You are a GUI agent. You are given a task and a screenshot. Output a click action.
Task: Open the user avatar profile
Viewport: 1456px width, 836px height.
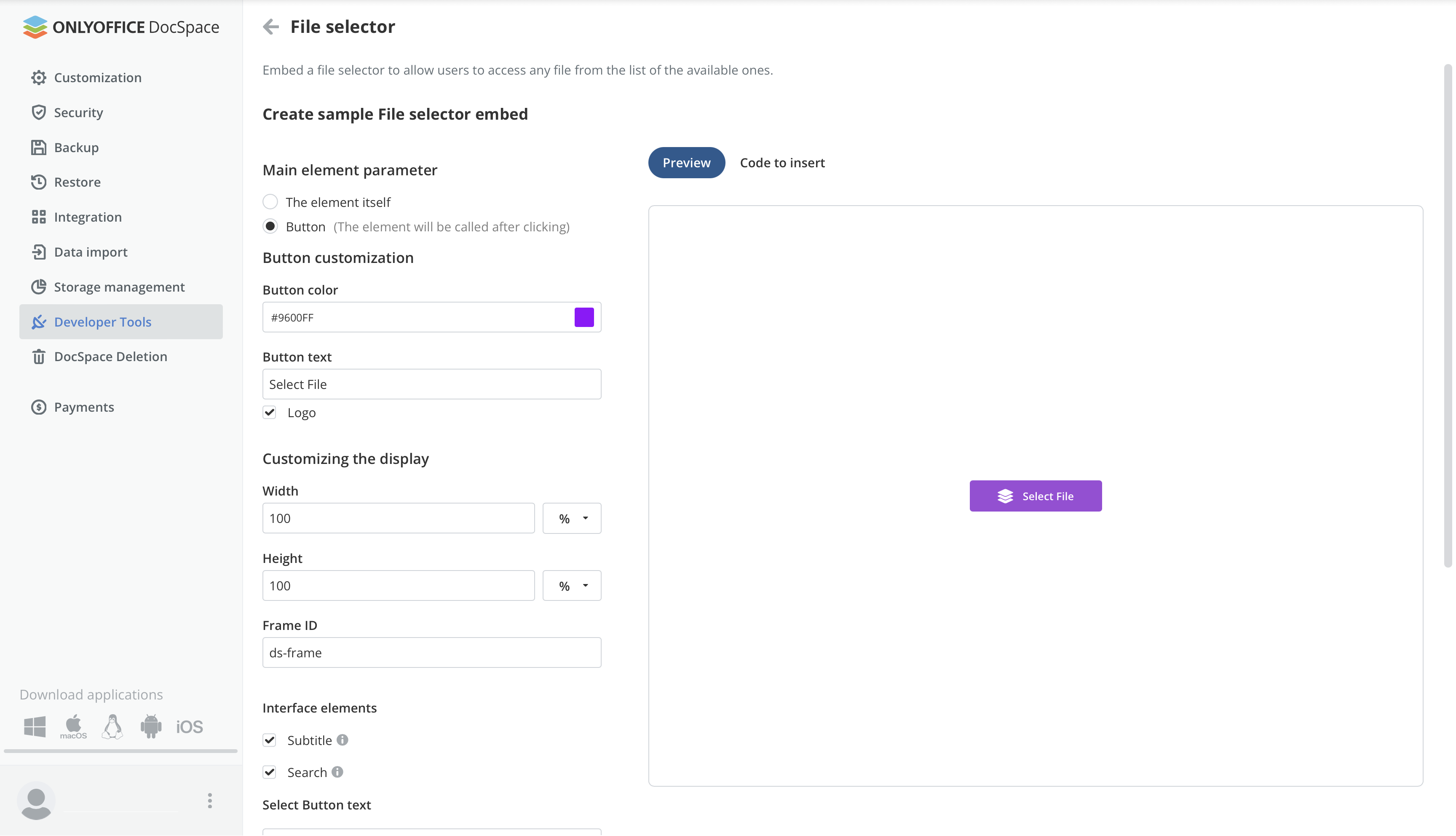pos(36,801)
